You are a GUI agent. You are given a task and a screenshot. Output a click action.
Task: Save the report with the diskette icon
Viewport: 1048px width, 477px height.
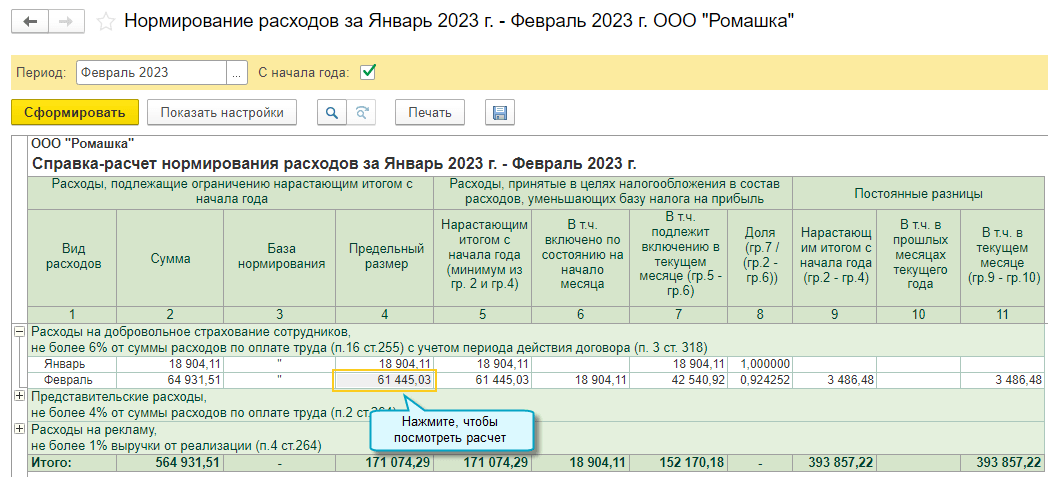pos(499,113)
